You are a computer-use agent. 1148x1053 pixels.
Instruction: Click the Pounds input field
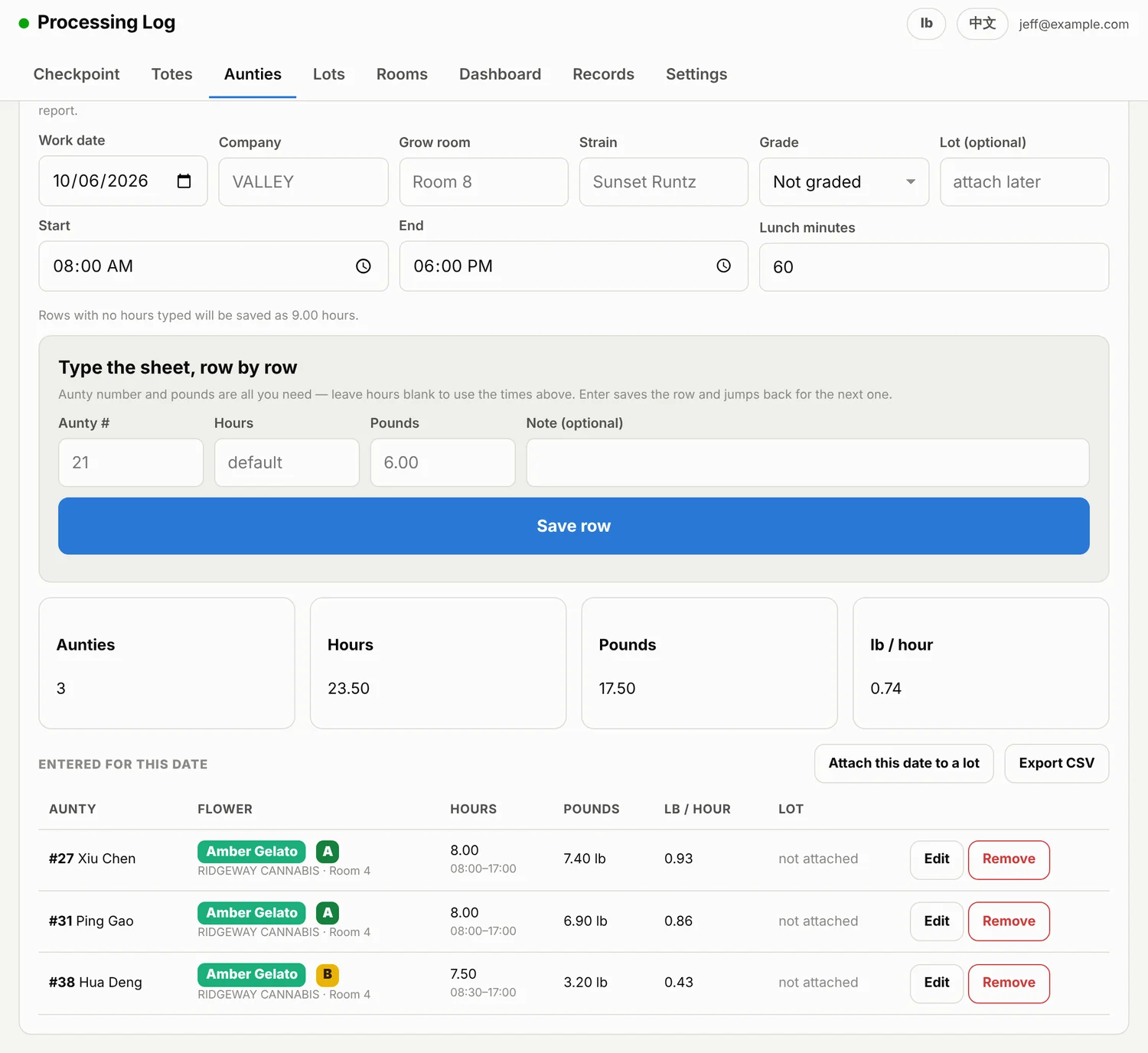click(442, 463)
